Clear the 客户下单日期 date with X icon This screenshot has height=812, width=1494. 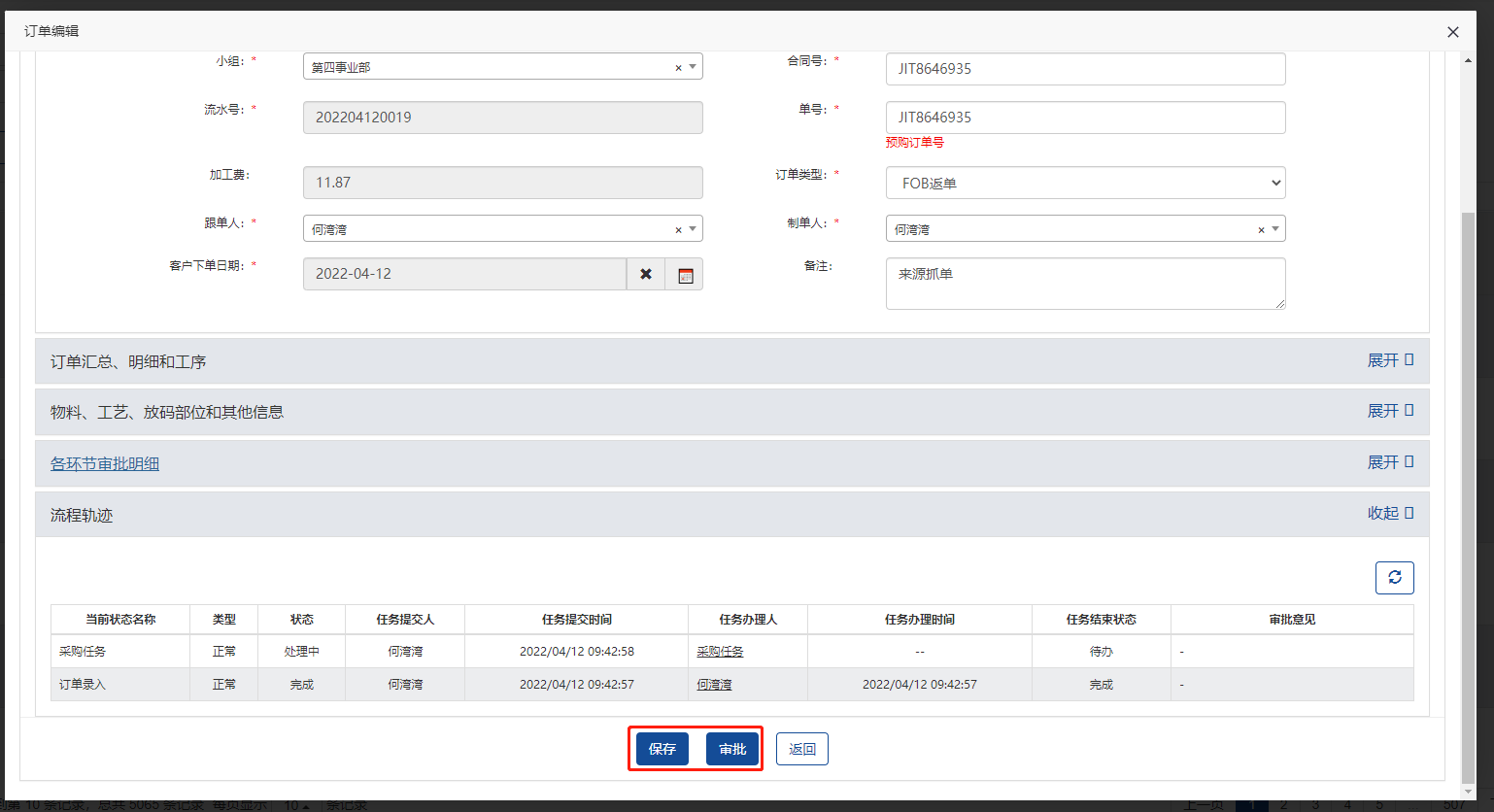(x=646, y=275)
